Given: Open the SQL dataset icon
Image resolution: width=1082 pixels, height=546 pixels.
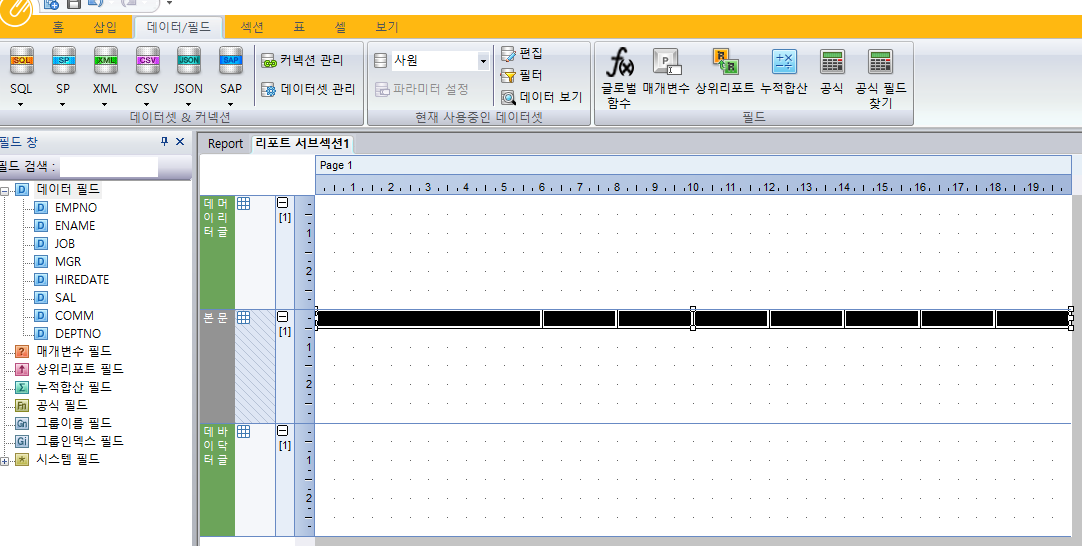Looking at the screenshot, I should (21, 61).
